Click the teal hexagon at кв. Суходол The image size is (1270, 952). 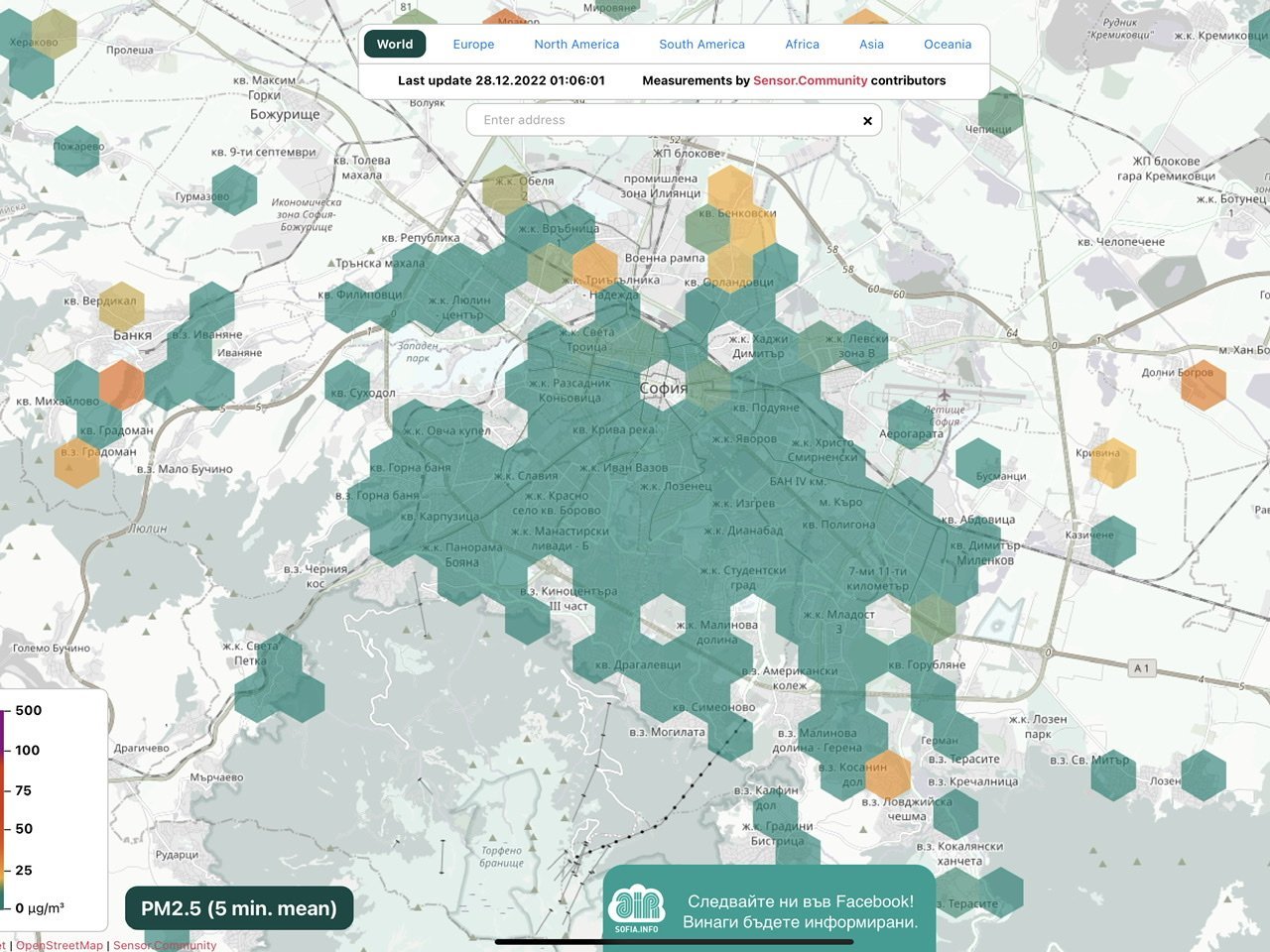point(348,385)
